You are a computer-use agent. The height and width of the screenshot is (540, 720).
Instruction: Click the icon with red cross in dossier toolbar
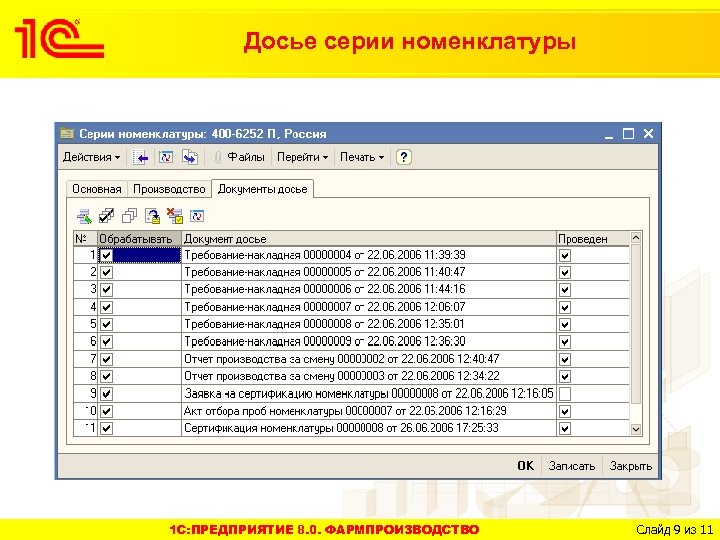tap(174, 216)
